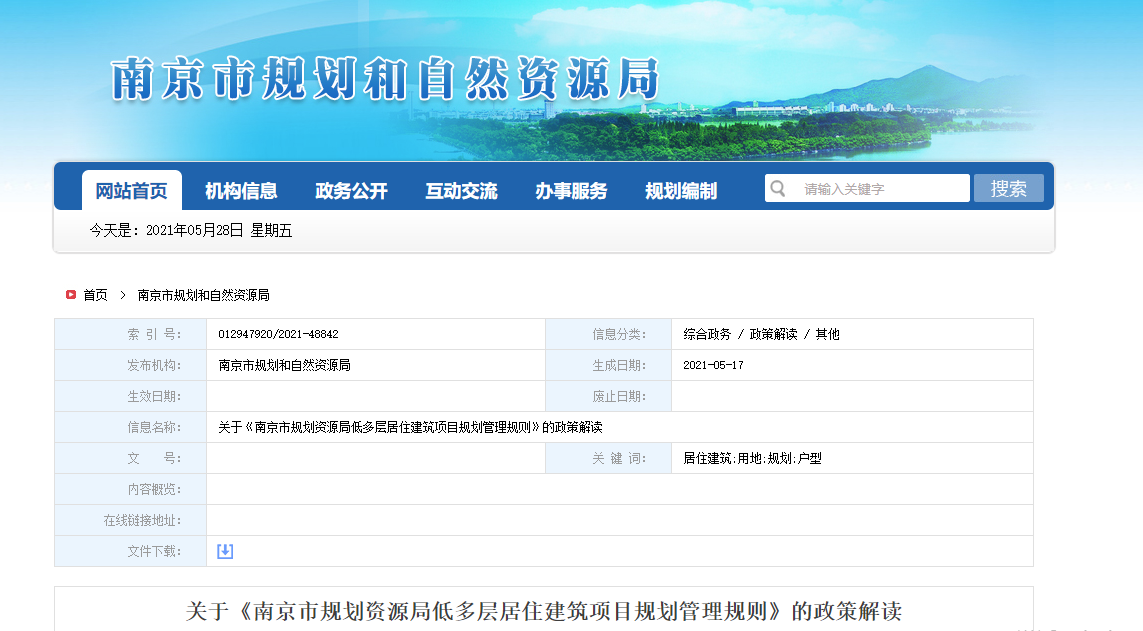Viewport: 1143px width, 631px height.
Task: Click today's date text 2021年05月28日 星期五
Action: click(x=219, y=231)
